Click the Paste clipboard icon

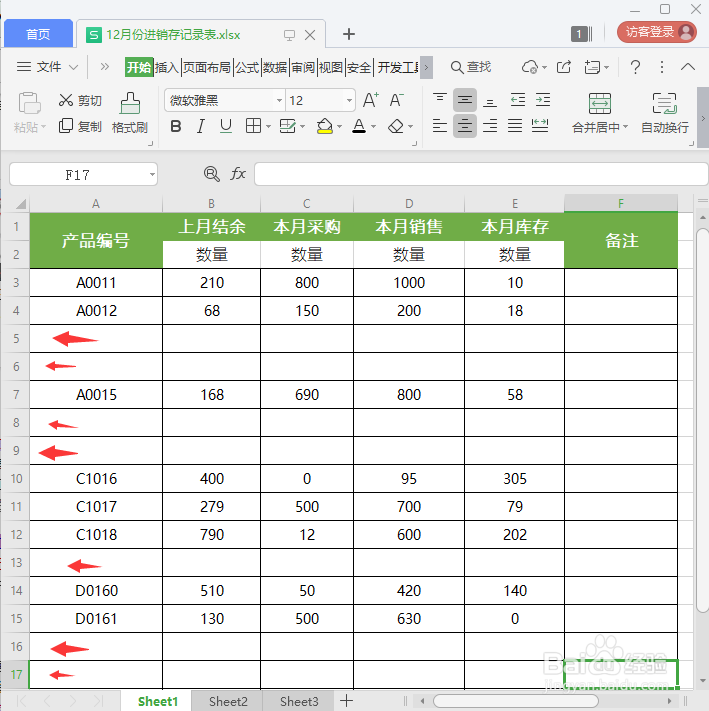pyautogui.click(x=29, y=102)
